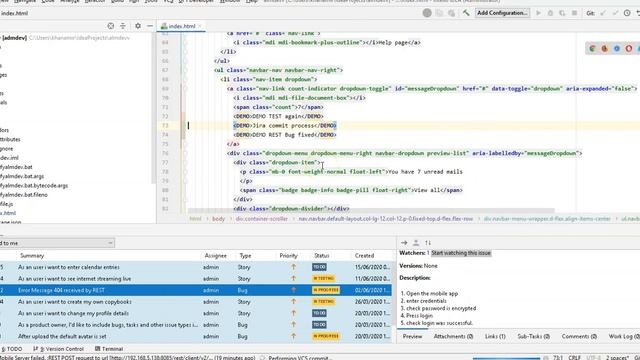
Task: Click code line 'DEMO REST Bug fixed'
Action: (x=285, y=135)
